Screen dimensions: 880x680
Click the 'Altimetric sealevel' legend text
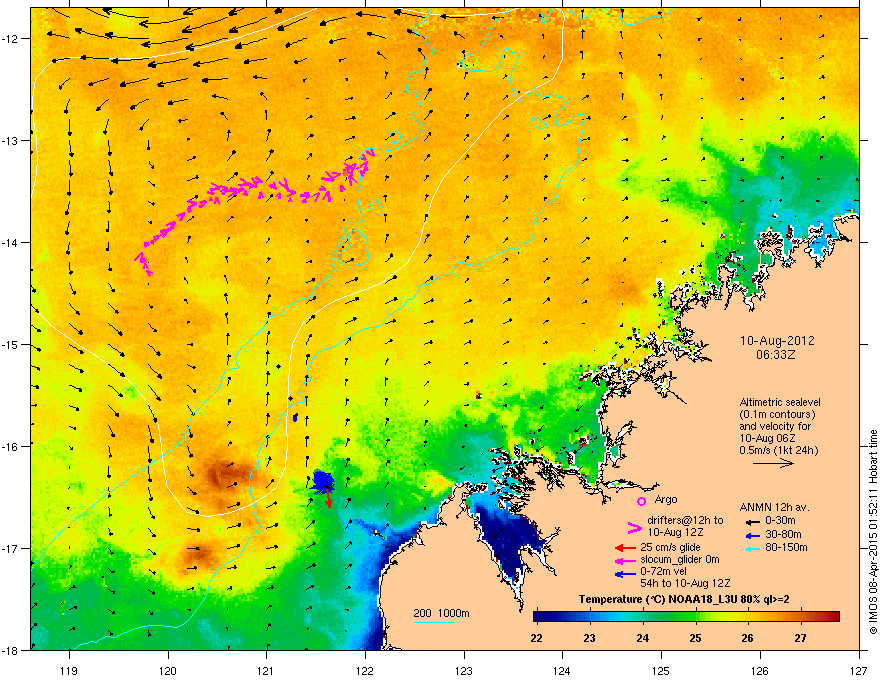click(780, 402)
